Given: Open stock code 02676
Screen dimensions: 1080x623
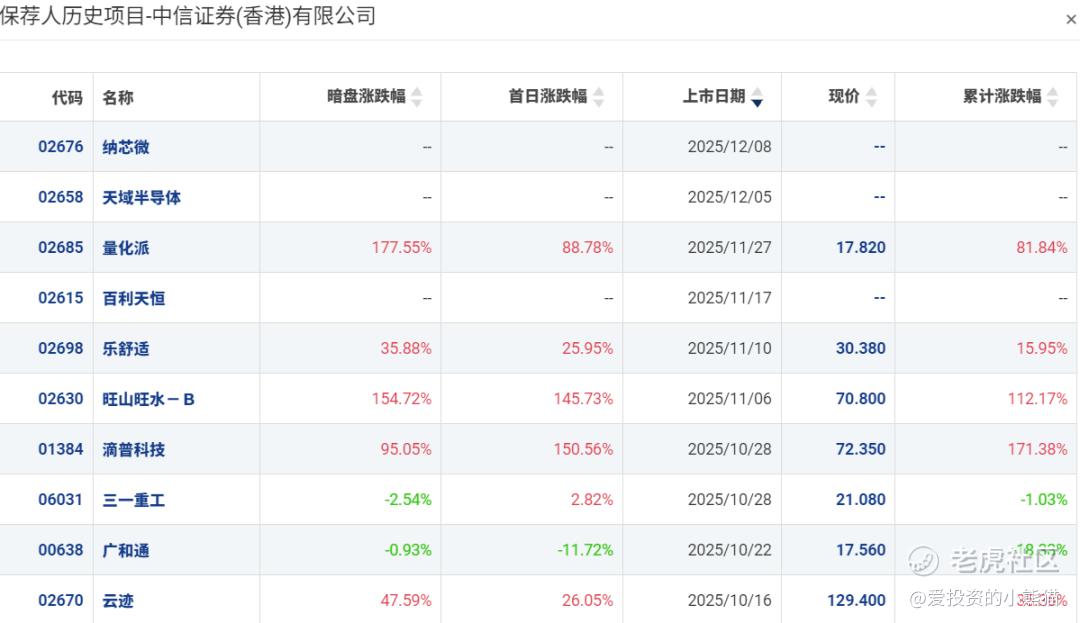Looking at the screenshot, I should pyautogui.click(x=61, y=147).
